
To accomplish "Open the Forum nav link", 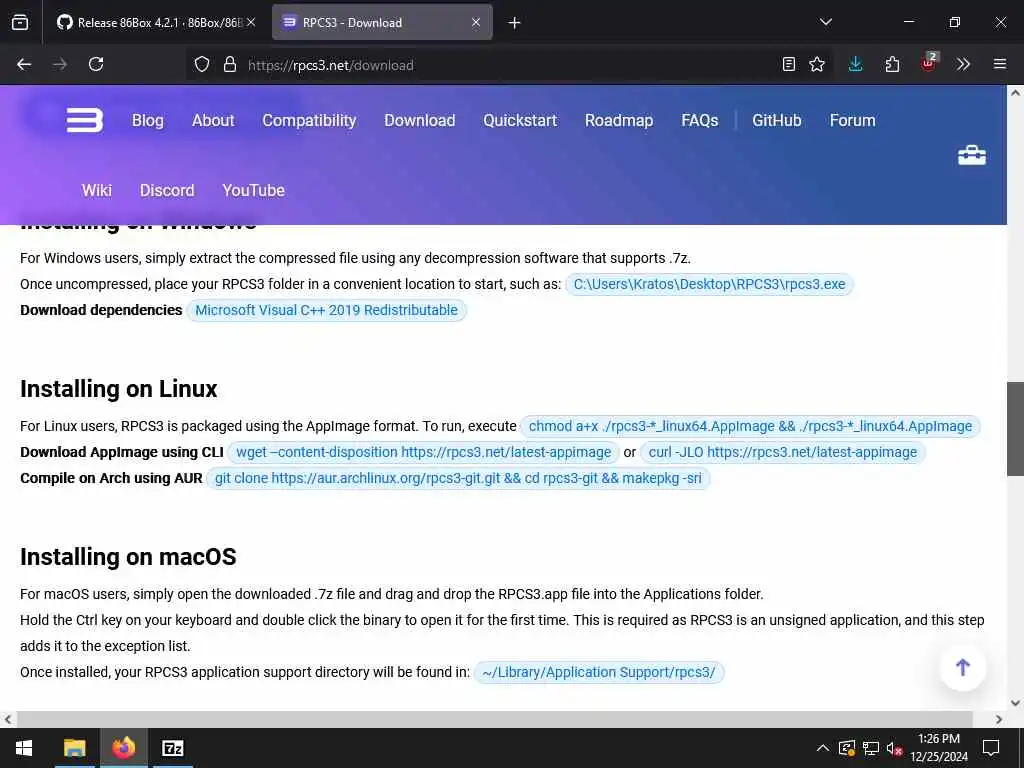I will 852,120.
